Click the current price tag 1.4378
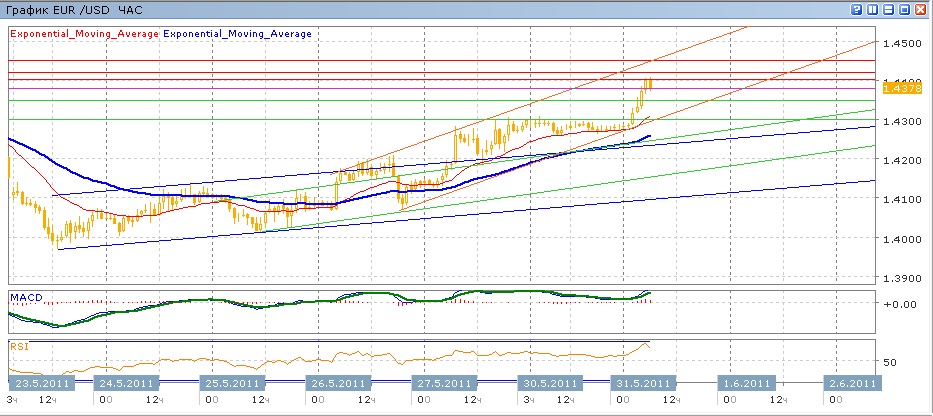The image size is (933, 416). 903,88
